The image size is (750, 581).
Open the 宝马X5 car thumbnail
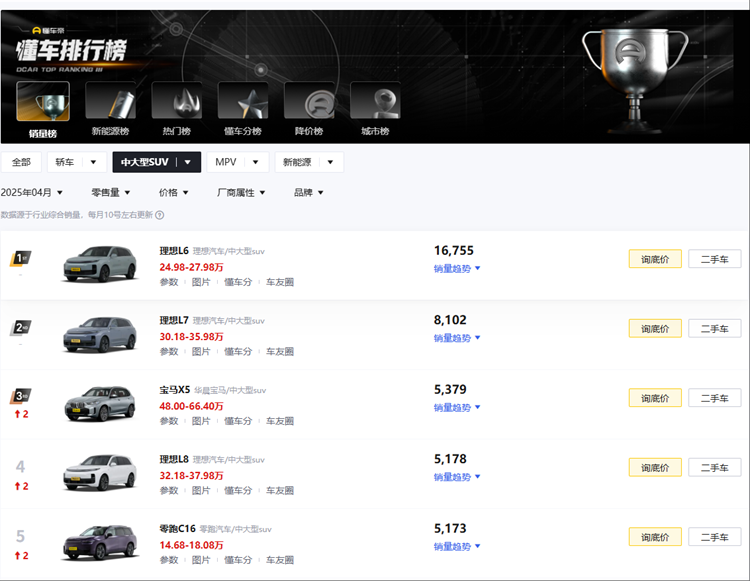click(100, 403)
